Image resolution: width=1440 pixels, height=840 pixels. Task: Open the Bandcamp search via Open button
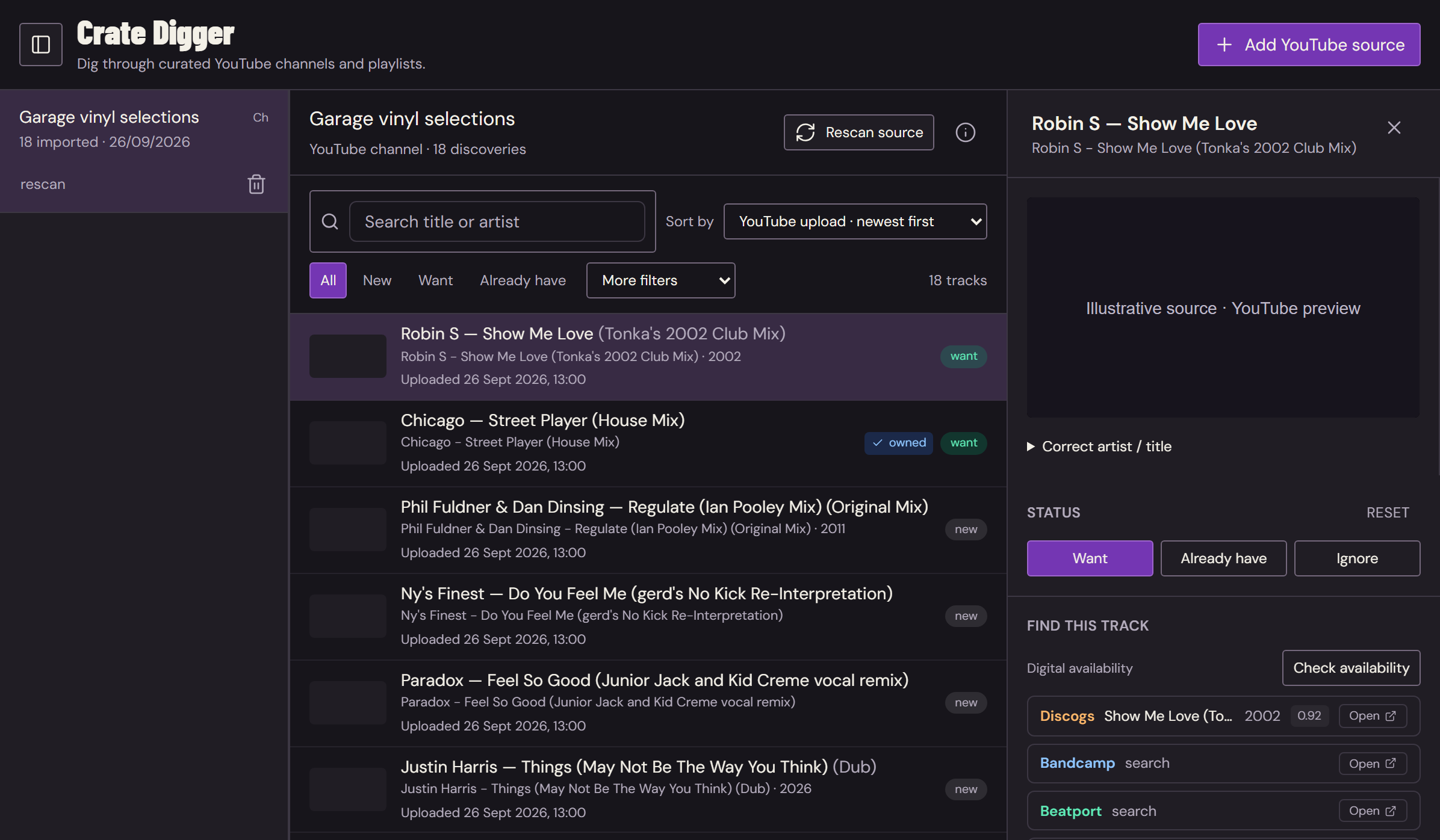(1373, 764)
